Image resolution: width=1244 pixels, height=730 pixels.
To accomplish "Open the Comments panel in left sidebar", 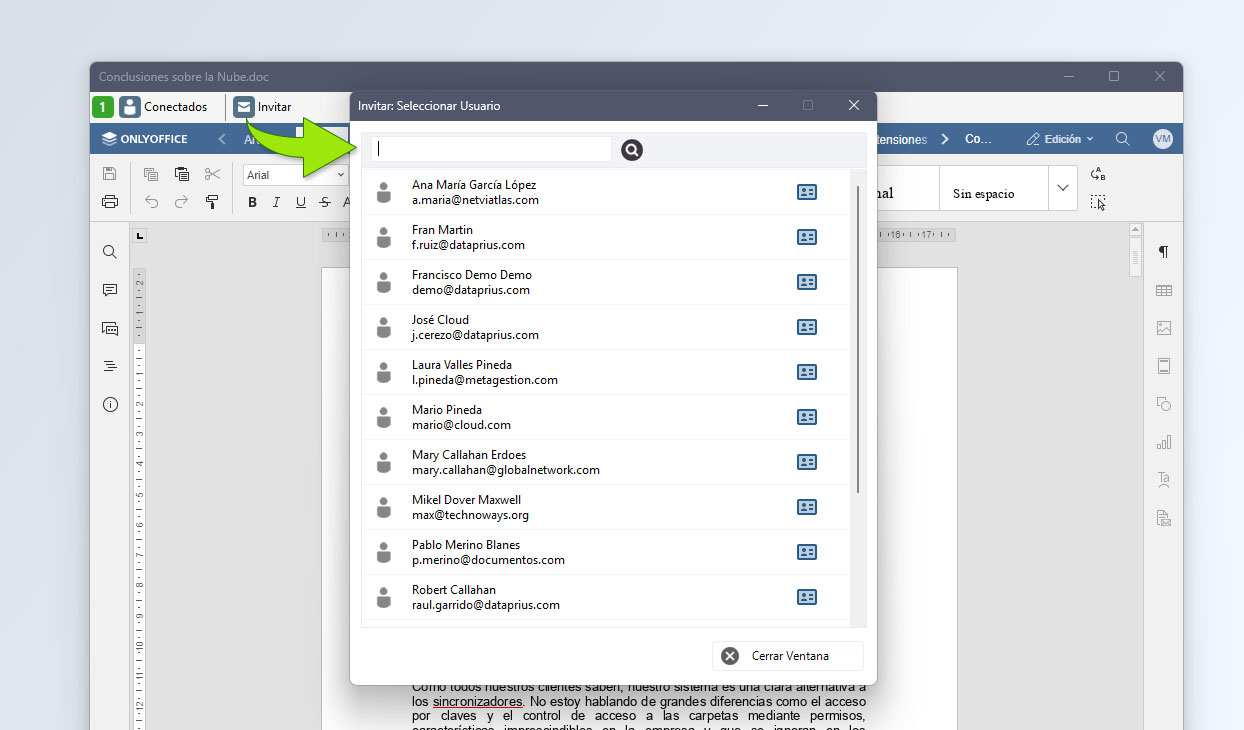I will coord(110,290).
